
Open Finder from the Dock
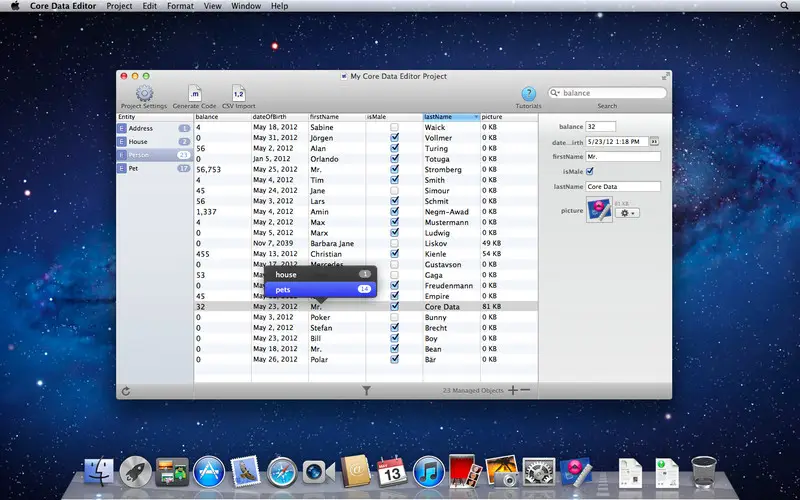(x=98, y=471)
